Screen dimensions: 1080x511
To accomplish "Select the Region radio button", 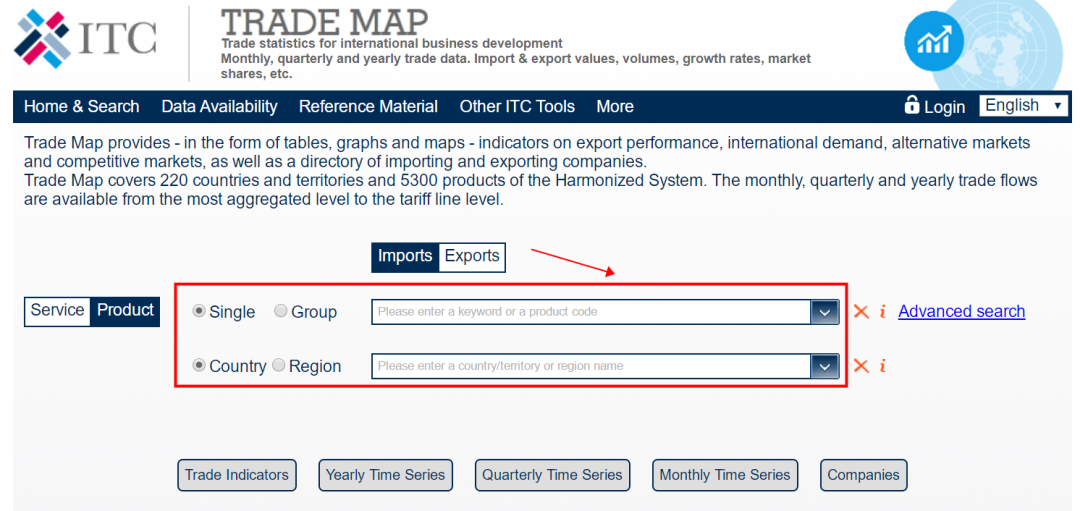I will [x=278, y=366].
